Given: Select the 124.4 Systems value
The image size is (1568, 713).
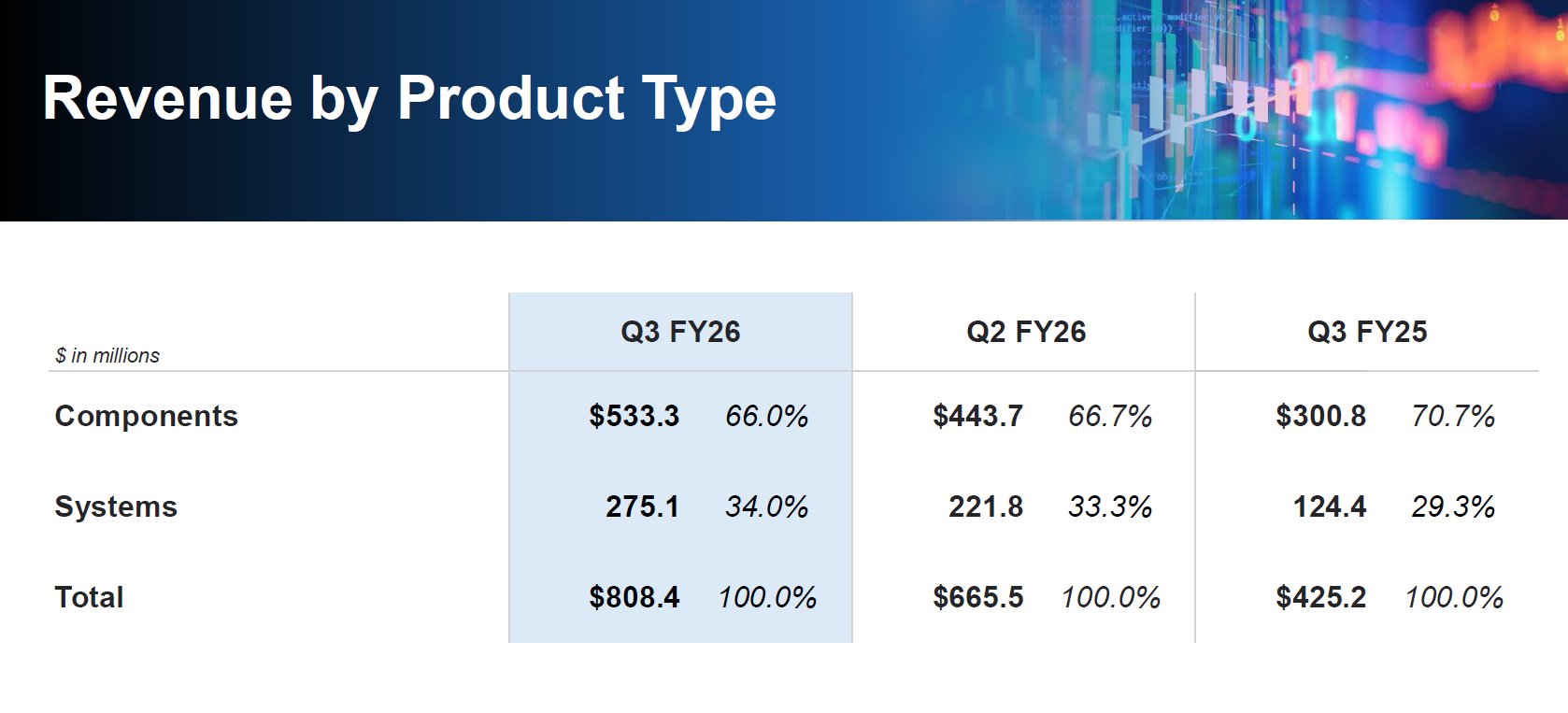Looking at the screenshot, I should point(1329,506).
